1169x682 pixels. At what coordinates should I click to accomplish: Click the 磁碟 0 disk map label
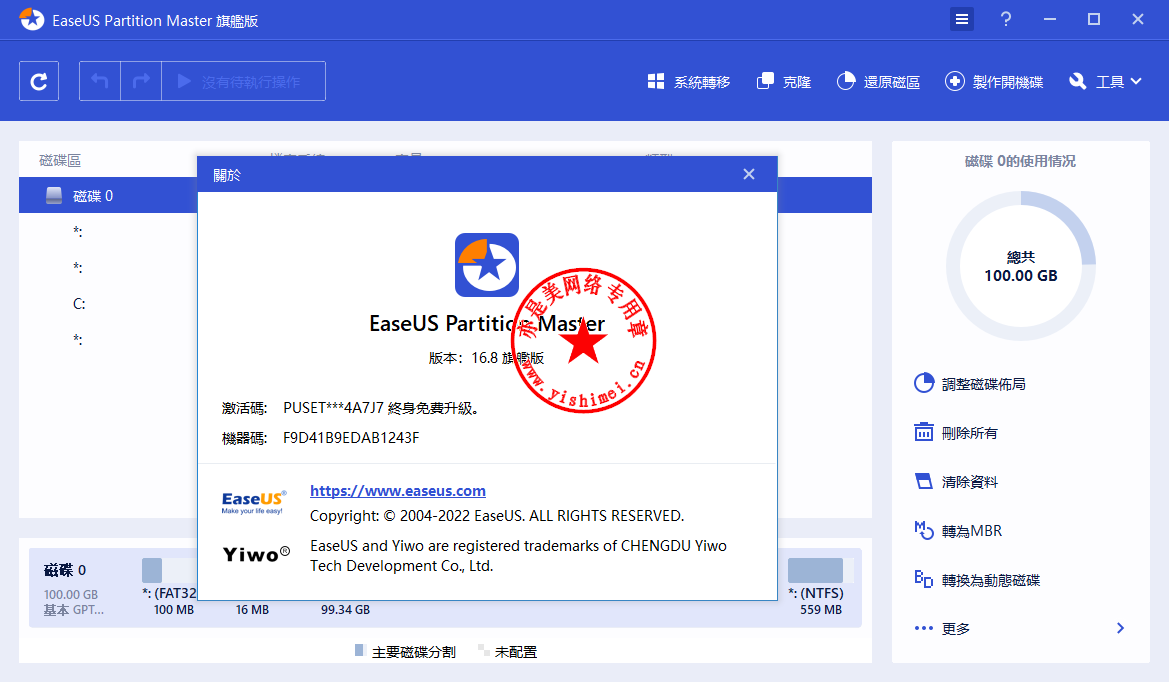(x=65, y=570)
